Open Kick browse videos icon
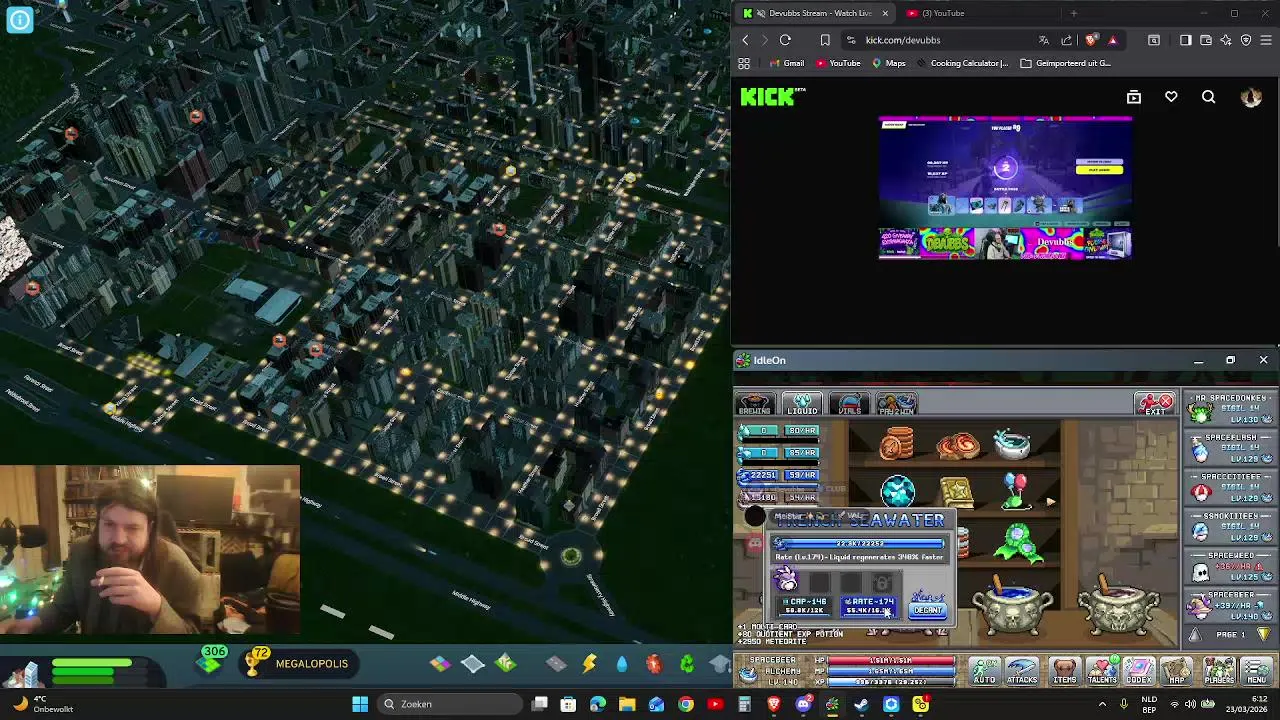 point(1134,97)
